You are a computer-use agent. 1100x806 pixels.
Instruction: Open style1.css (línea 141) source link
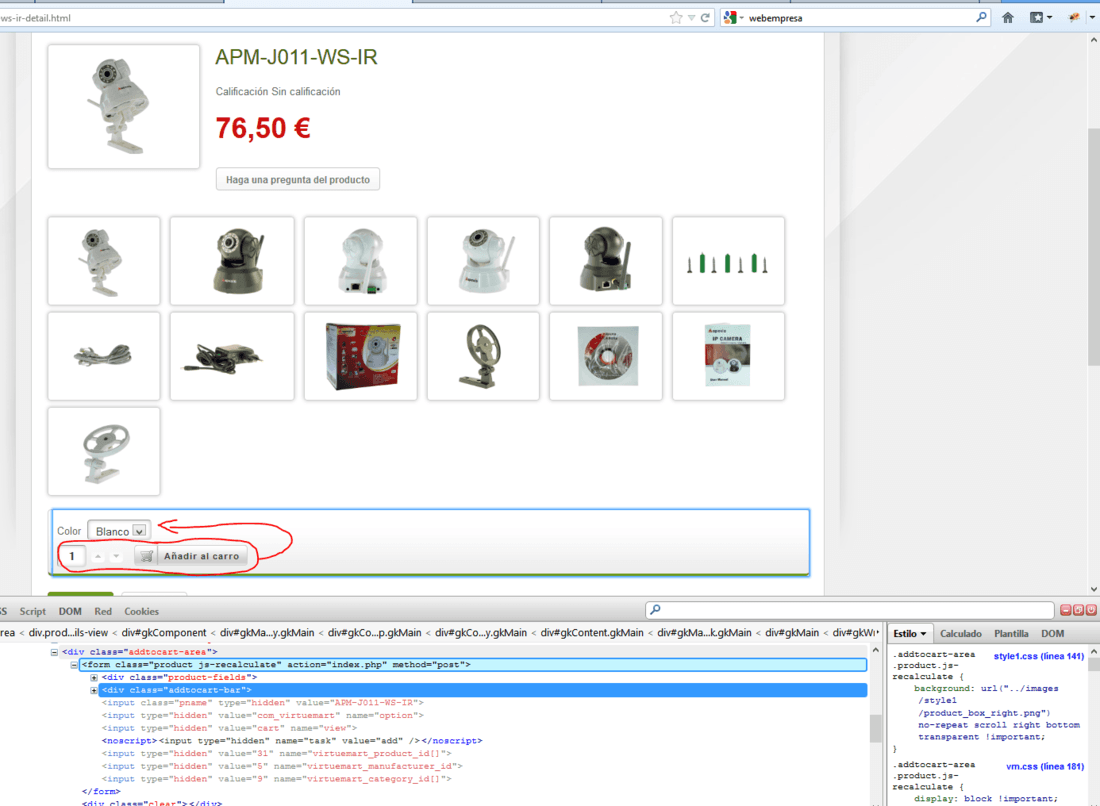pyautogui.click(x=1039, y=656)
